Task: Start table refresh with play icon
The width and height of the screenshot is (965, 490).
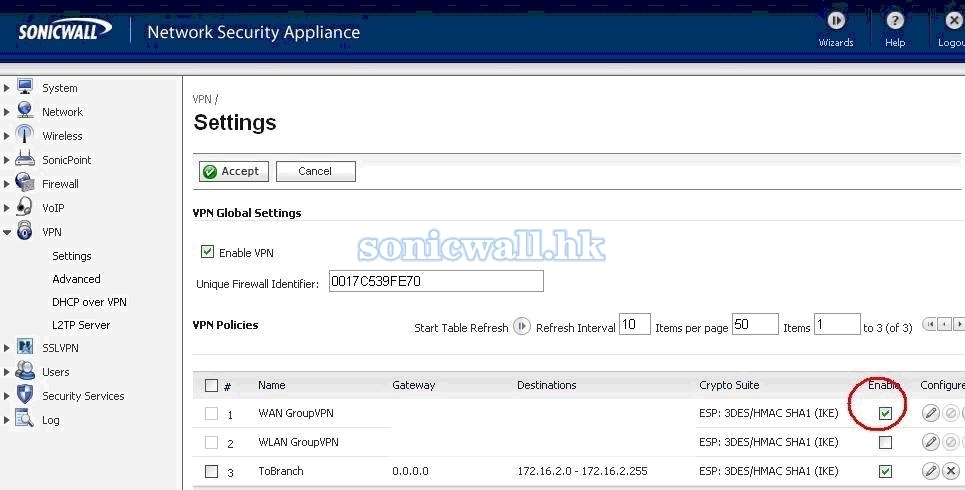Action: pos(521,326)
